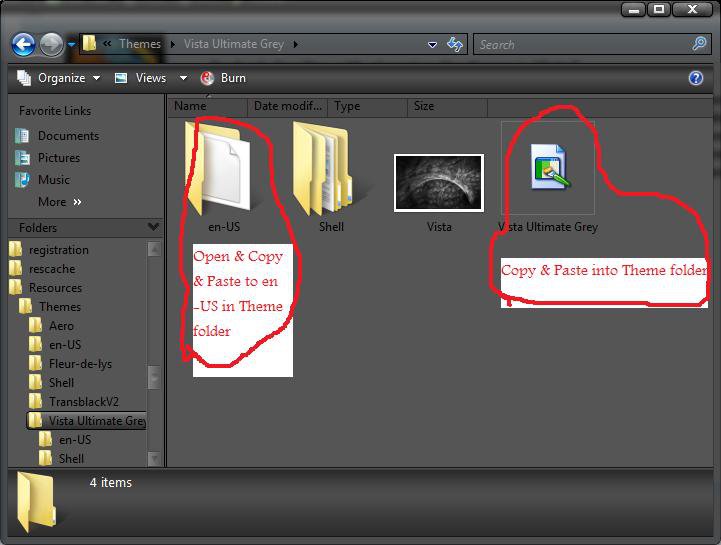Screen dimensions: 721x545
Task: Select en-US subfolder under Vista Ultimate Grey
Action: pos(75,440)
